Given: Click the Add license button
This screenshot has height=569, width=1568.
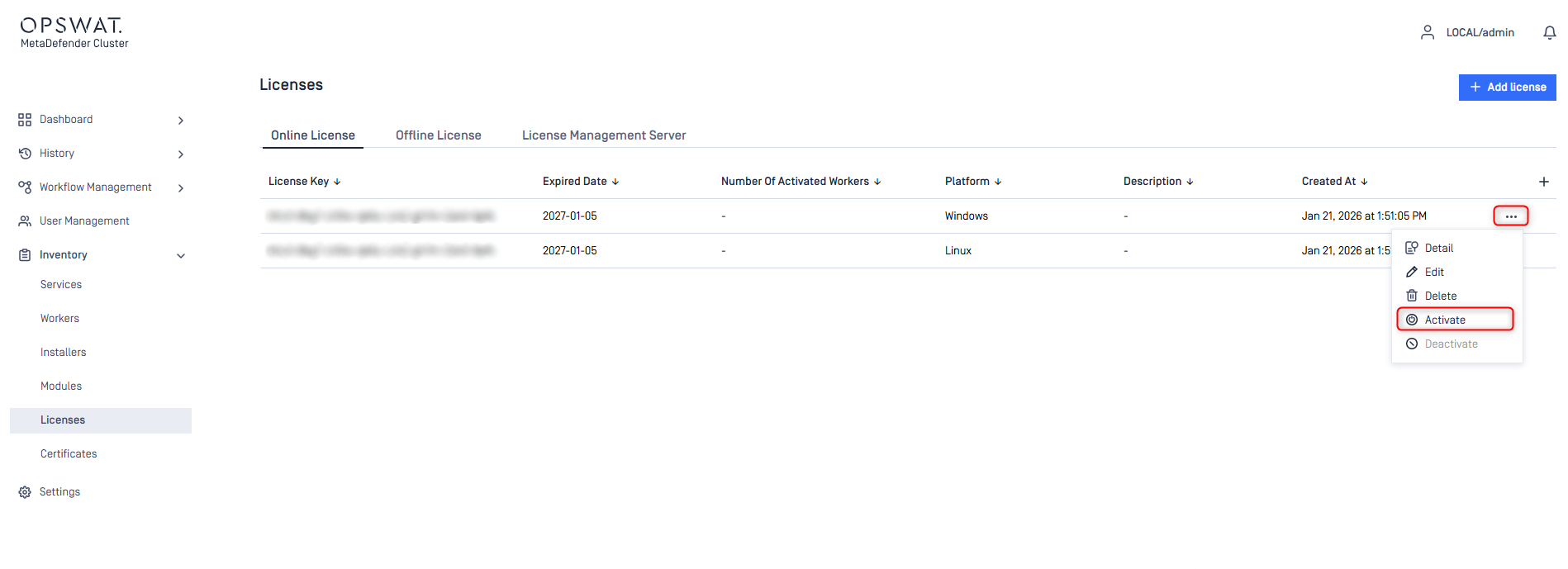Looking at the screenshot, I should point(1507,88).
